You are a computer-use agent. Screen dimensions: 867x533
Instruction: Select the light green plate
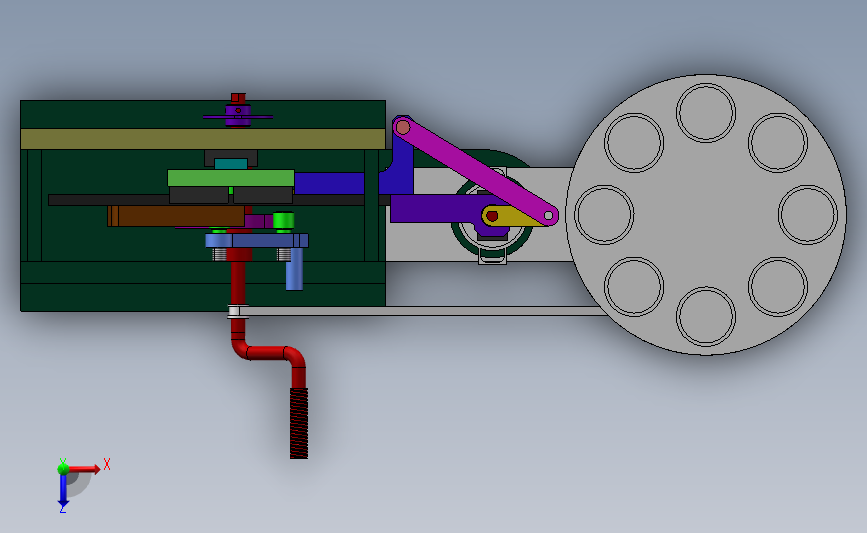[x=231, y=178]
